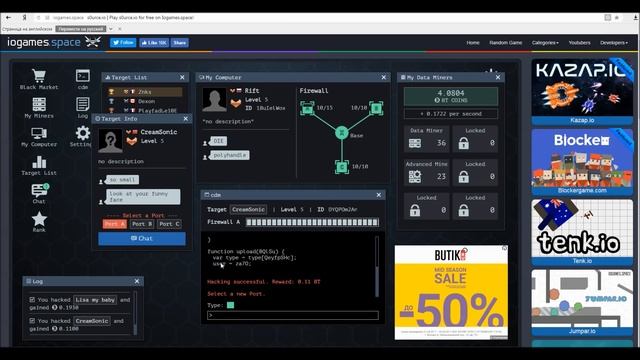Go back with browser back arrow

[x=9, y=18]
